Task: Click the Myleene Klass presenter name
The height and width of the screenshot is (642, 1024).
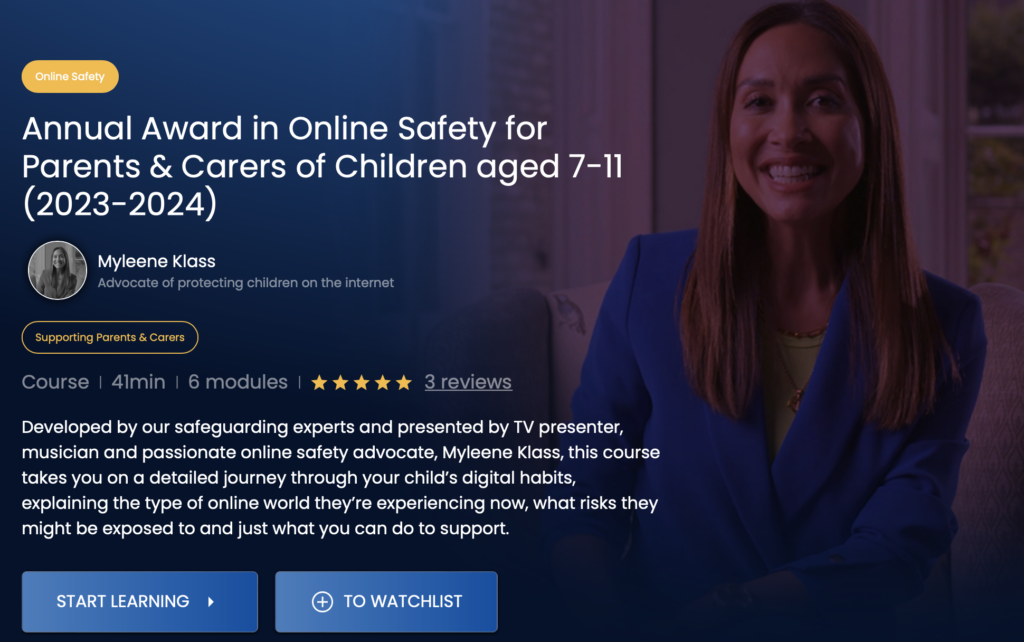Action: [x=157, y=261]
